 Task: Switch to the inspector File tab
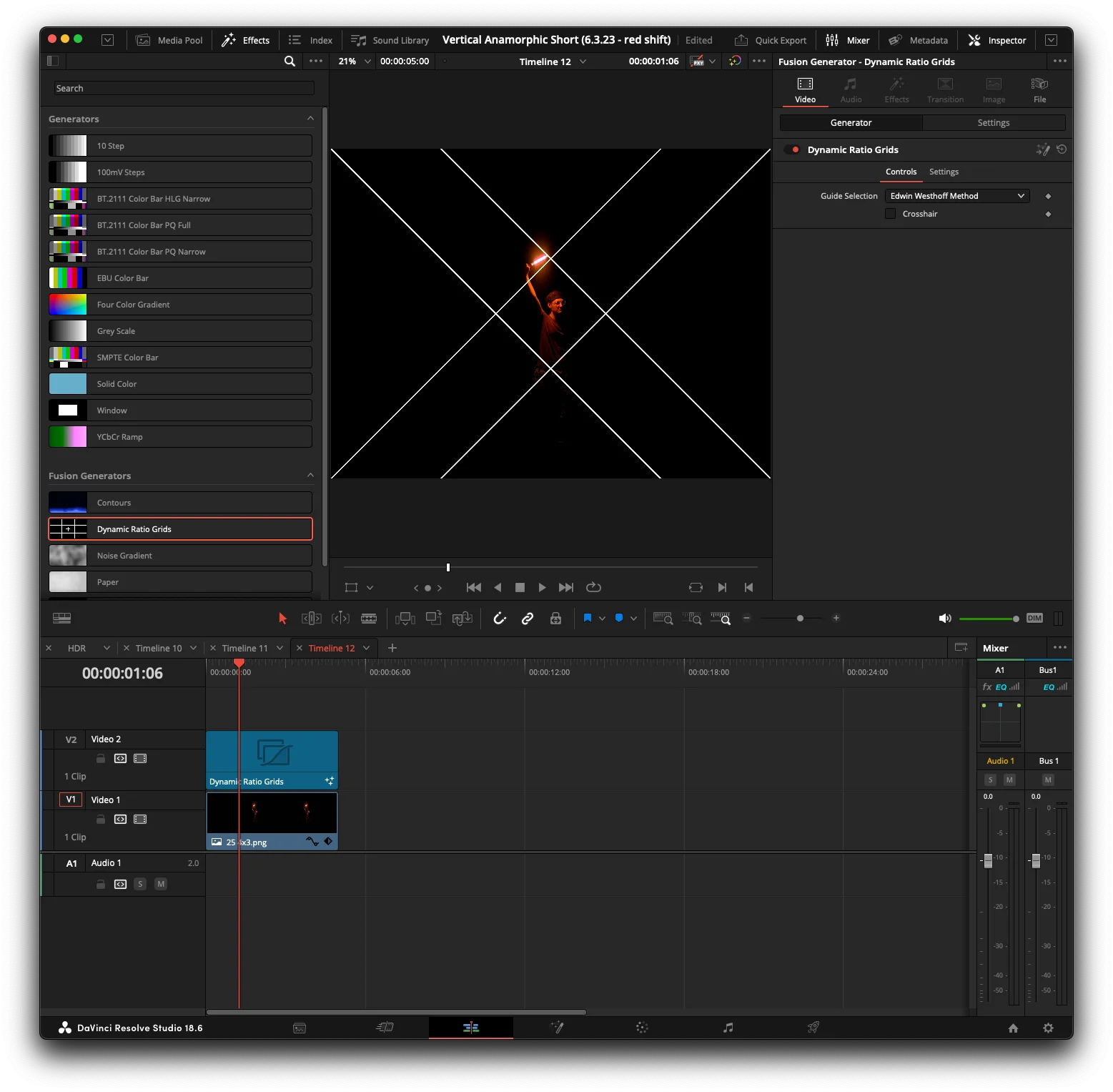tap(1039, 90)
